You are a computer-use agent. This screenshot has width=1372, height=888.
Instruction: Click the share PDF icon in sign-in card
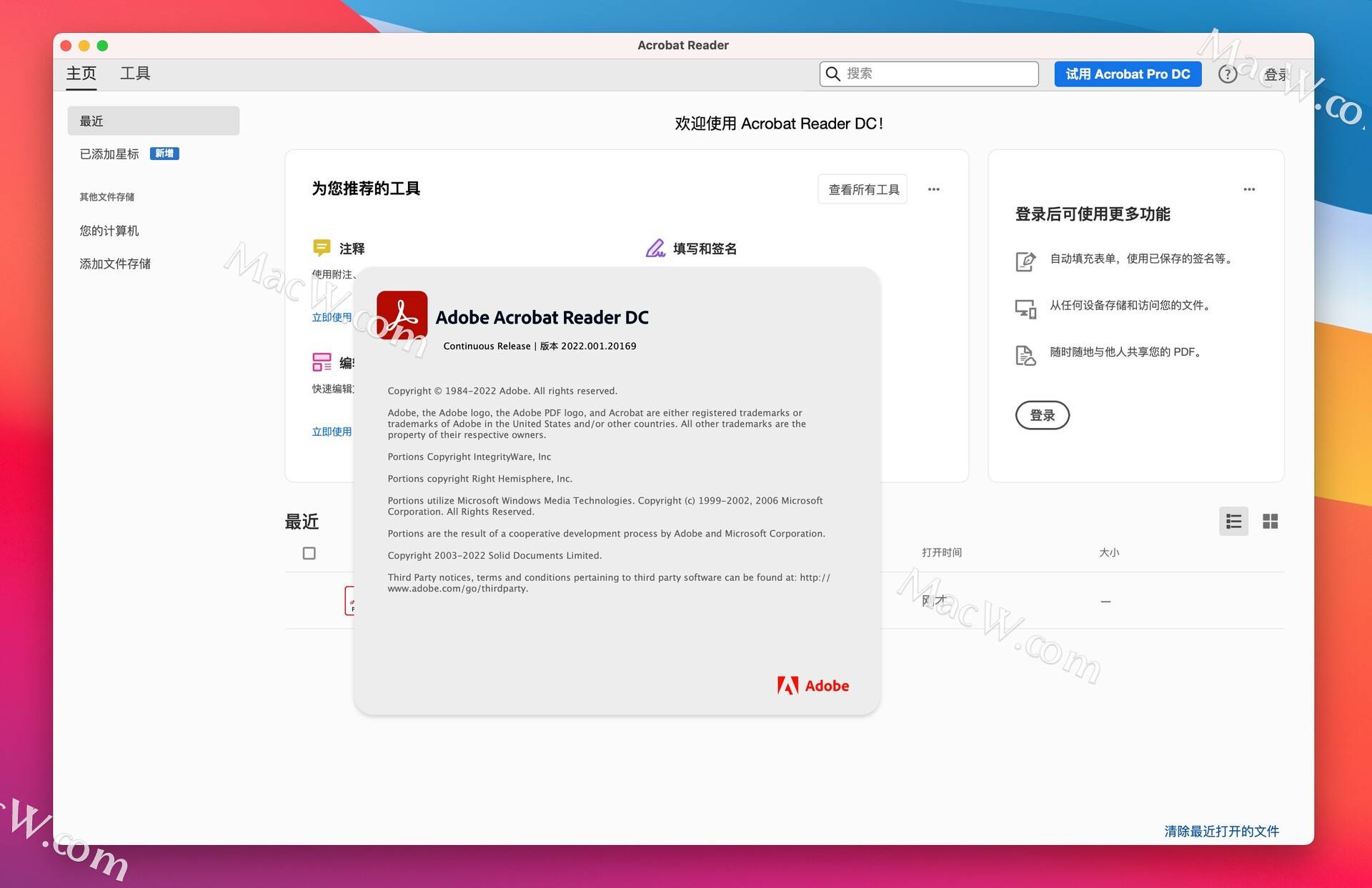1025,355
